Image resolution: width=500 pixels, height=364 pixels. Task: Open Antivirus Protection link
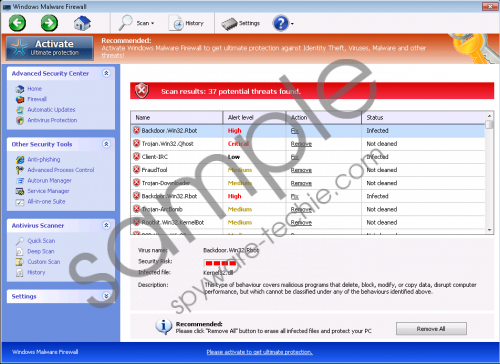click(52, 120)
